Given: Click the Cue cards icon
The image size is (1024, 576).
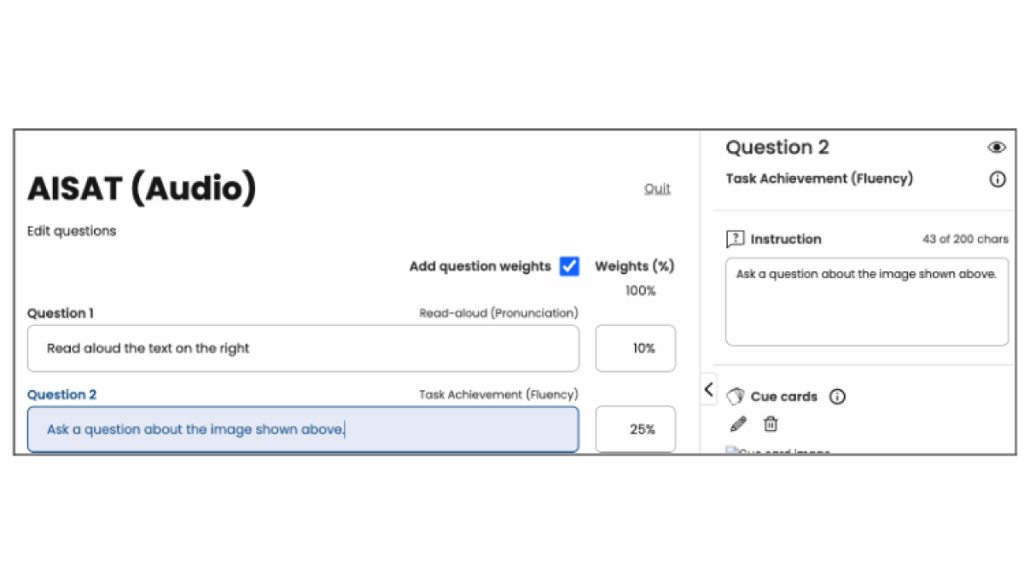Looking at the screenshot, I should pos(736,396).
